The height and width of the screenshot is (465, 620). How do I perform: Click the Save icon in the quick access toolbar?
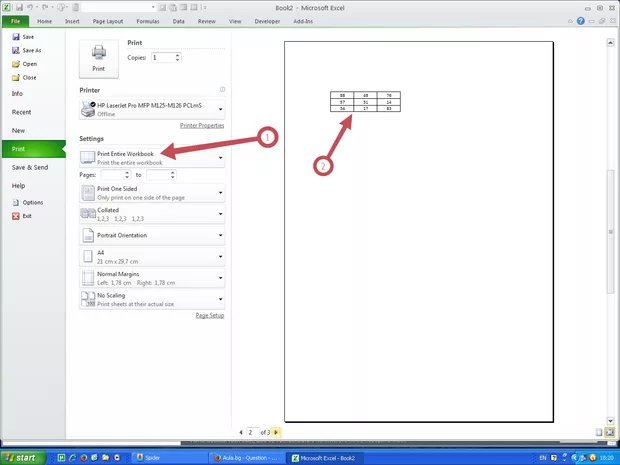coord(19,7)
